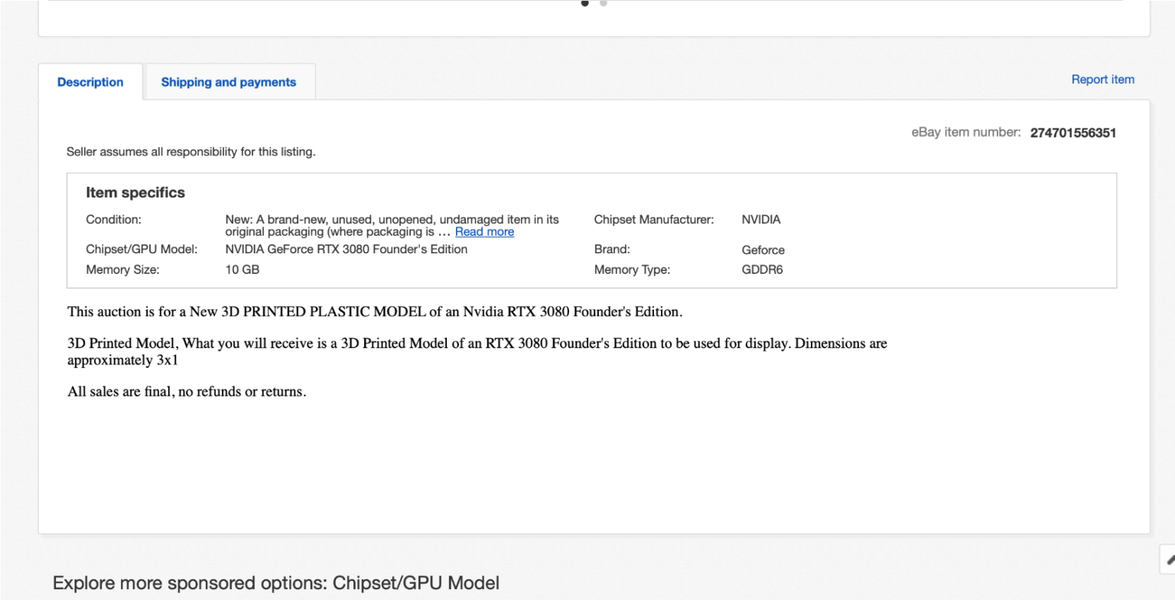
Task: Click the GDDR6 memory type value
Action: click(762, 270)
